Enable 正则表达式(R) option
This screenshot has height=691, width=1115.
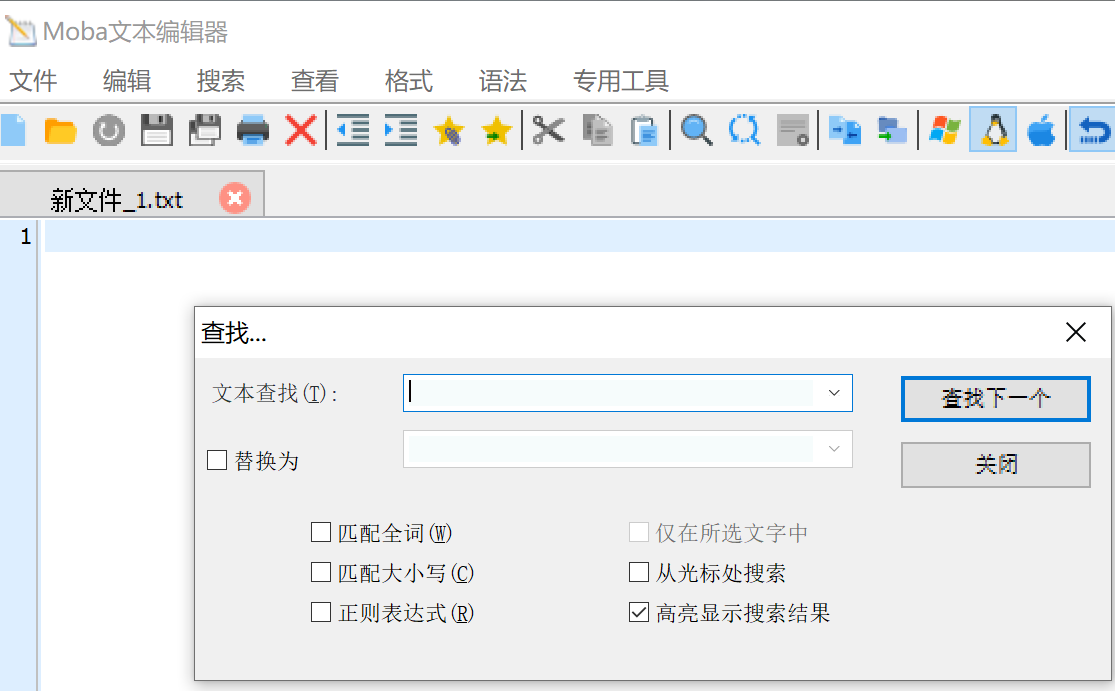[321, 612]
